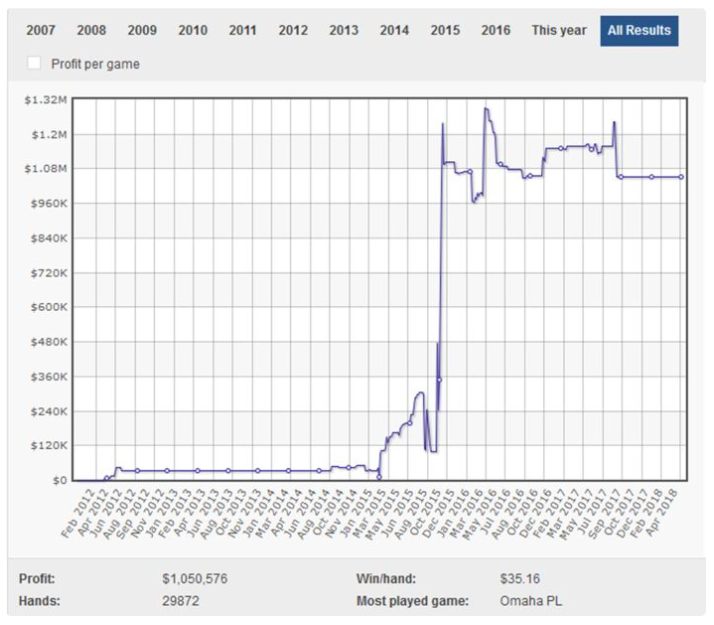
Task: Click the data marker at $0 before 2015 rise
Action: pyautogui.click(x=379, y=477)
